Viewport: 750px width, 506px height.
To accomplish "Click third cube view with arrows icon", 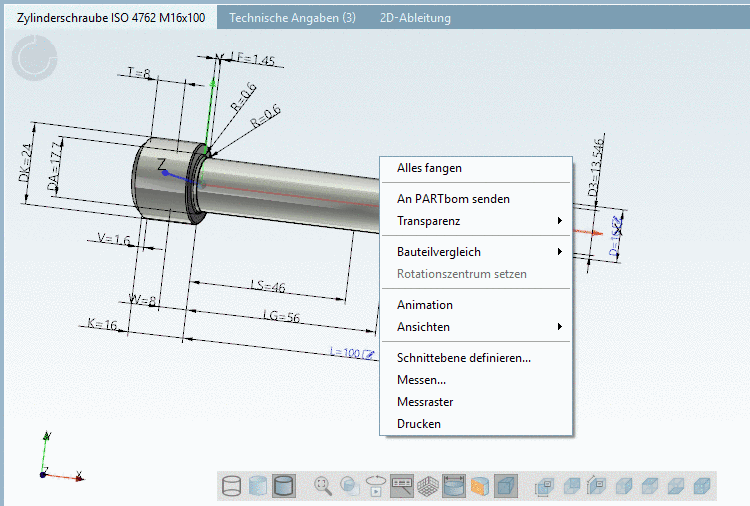I will tap(597, 486).
